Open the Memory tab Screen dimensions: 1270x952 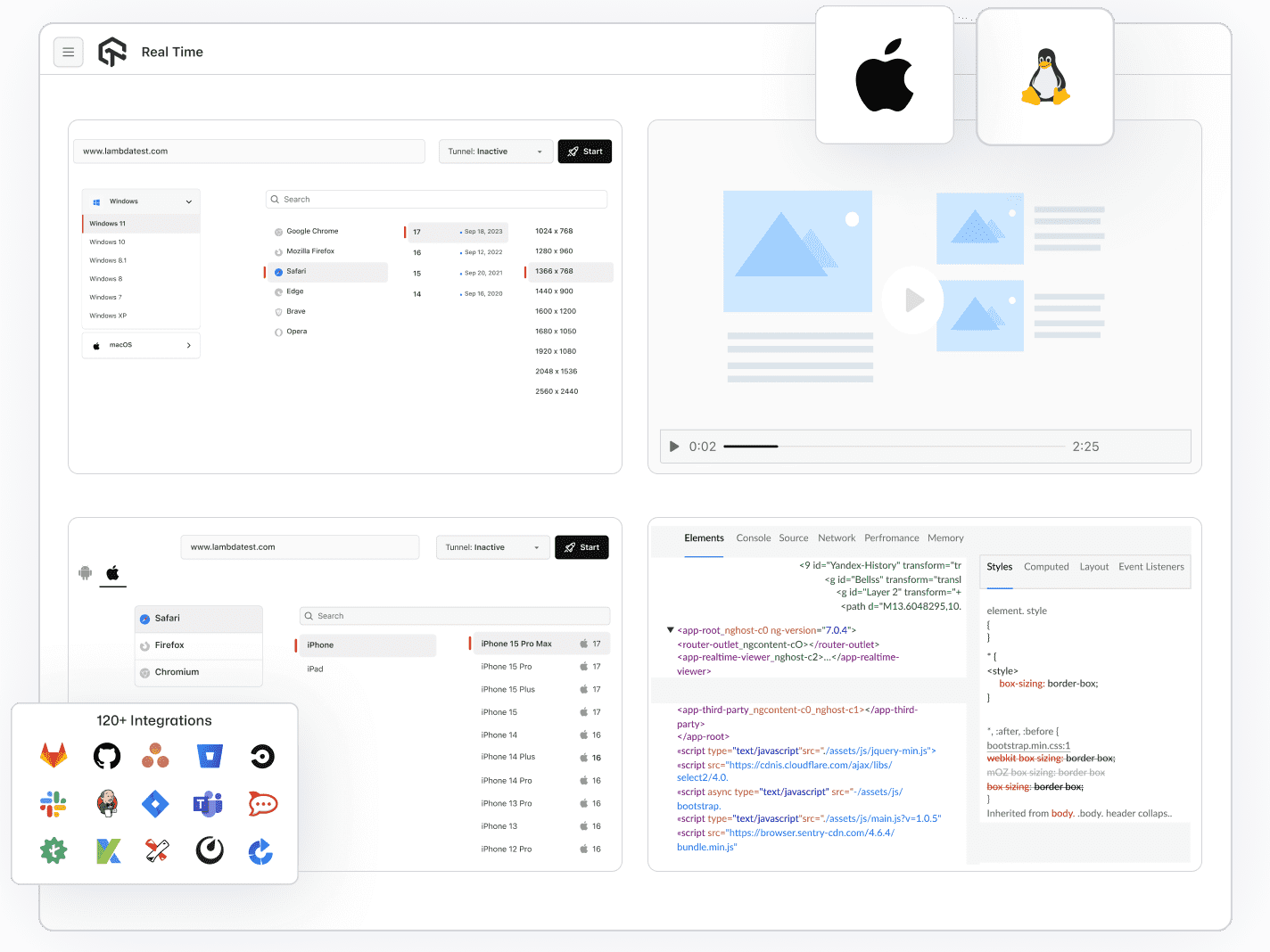[x=945, y=538]
